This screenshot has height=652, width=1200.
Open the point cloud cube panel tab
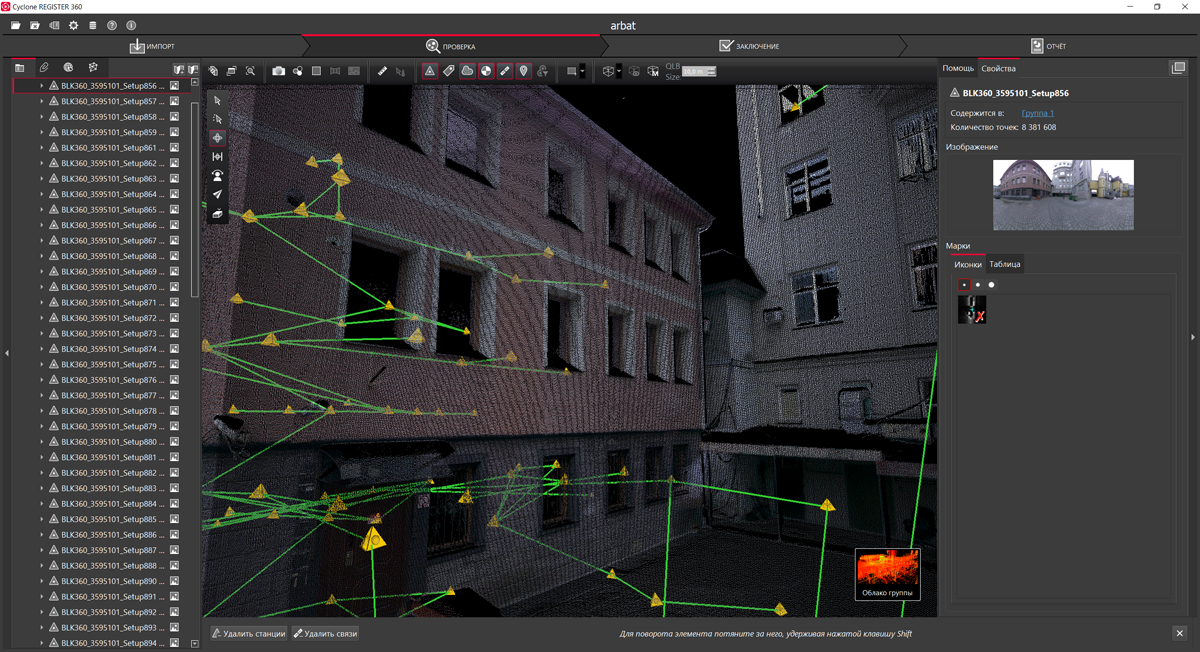93,68
